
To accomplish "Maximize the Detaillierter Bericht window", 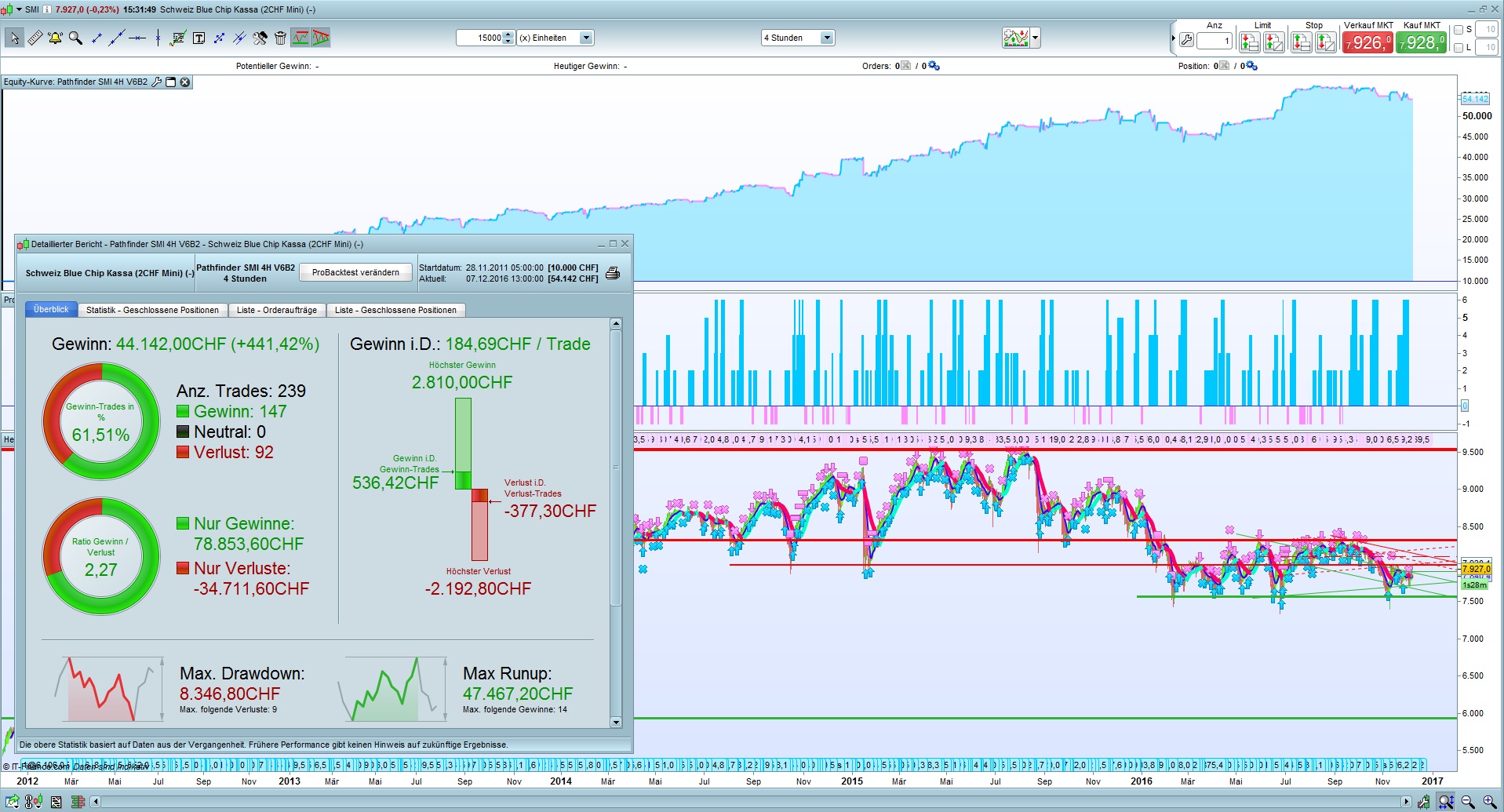I will [x=613, y=244].
